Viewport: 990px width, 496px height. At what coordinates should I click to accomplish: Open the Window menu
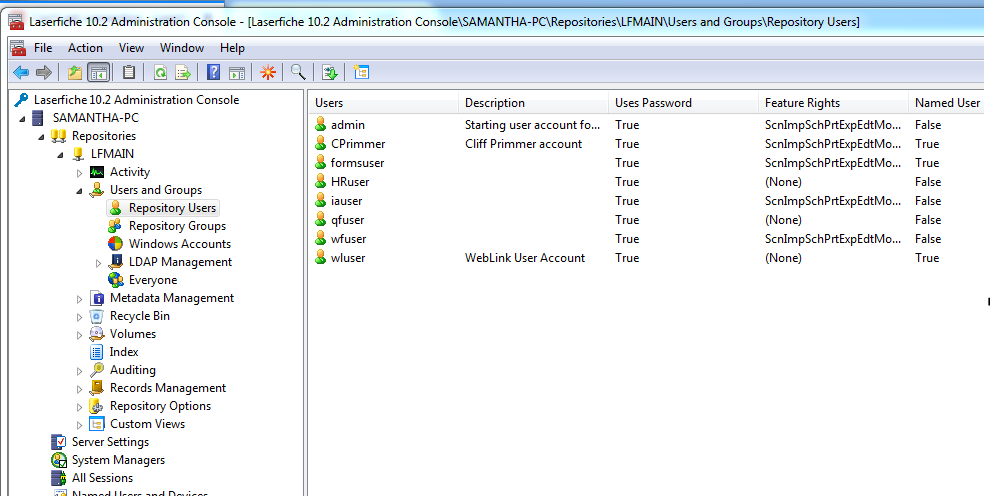(x=182, y=48)
